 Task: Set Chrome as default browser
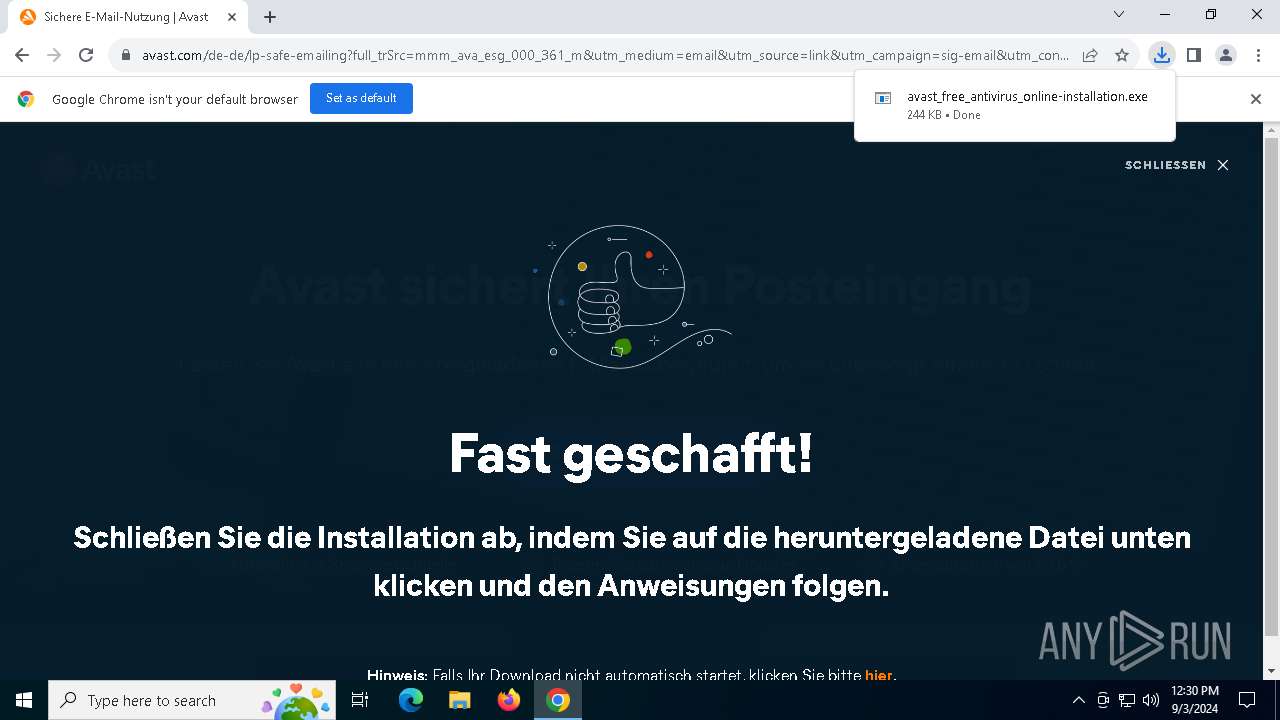[x=361, y=98]
